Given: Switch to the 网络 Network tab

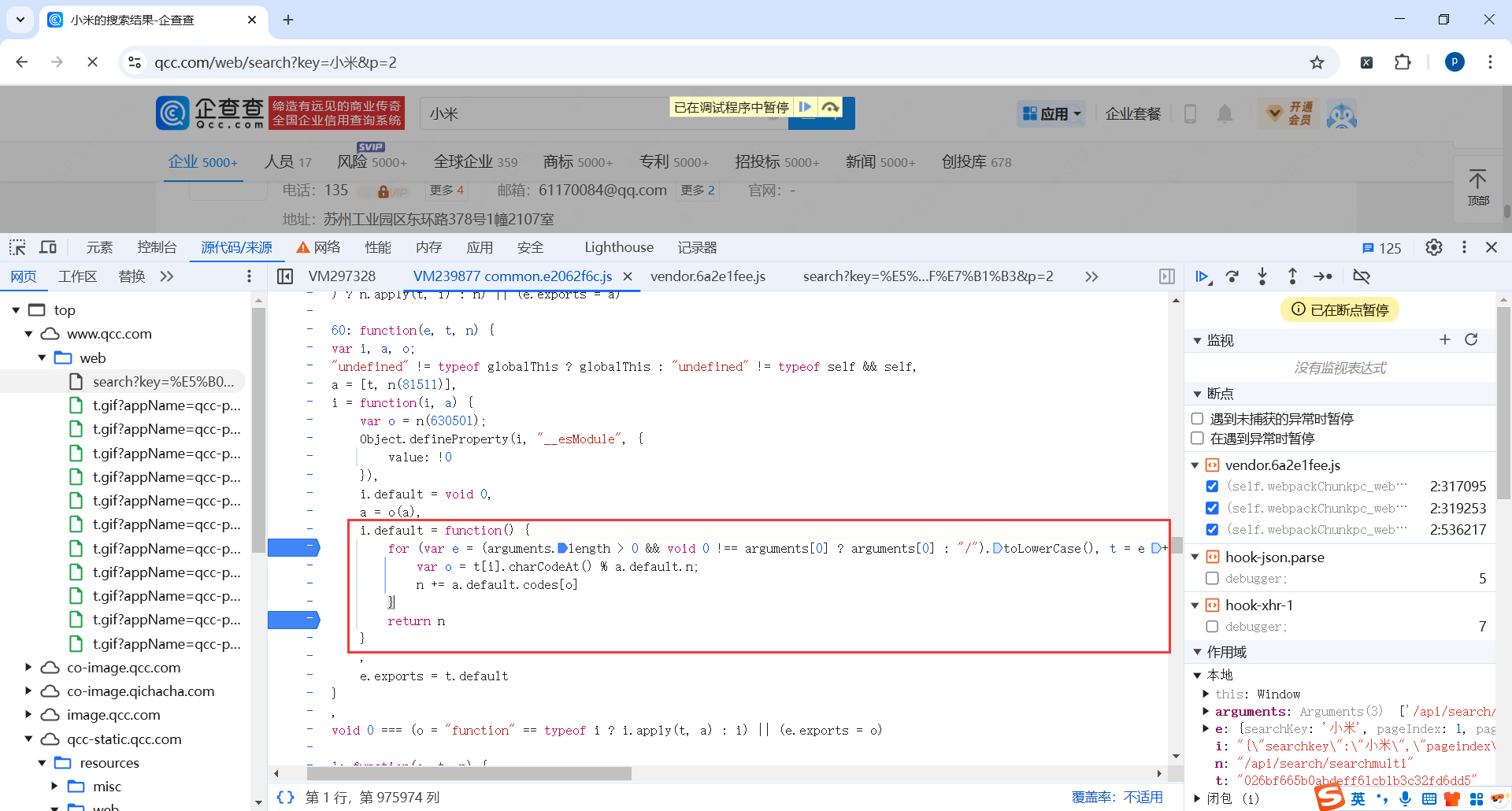Looking at the screenshot, I should (x=318, y=247).
